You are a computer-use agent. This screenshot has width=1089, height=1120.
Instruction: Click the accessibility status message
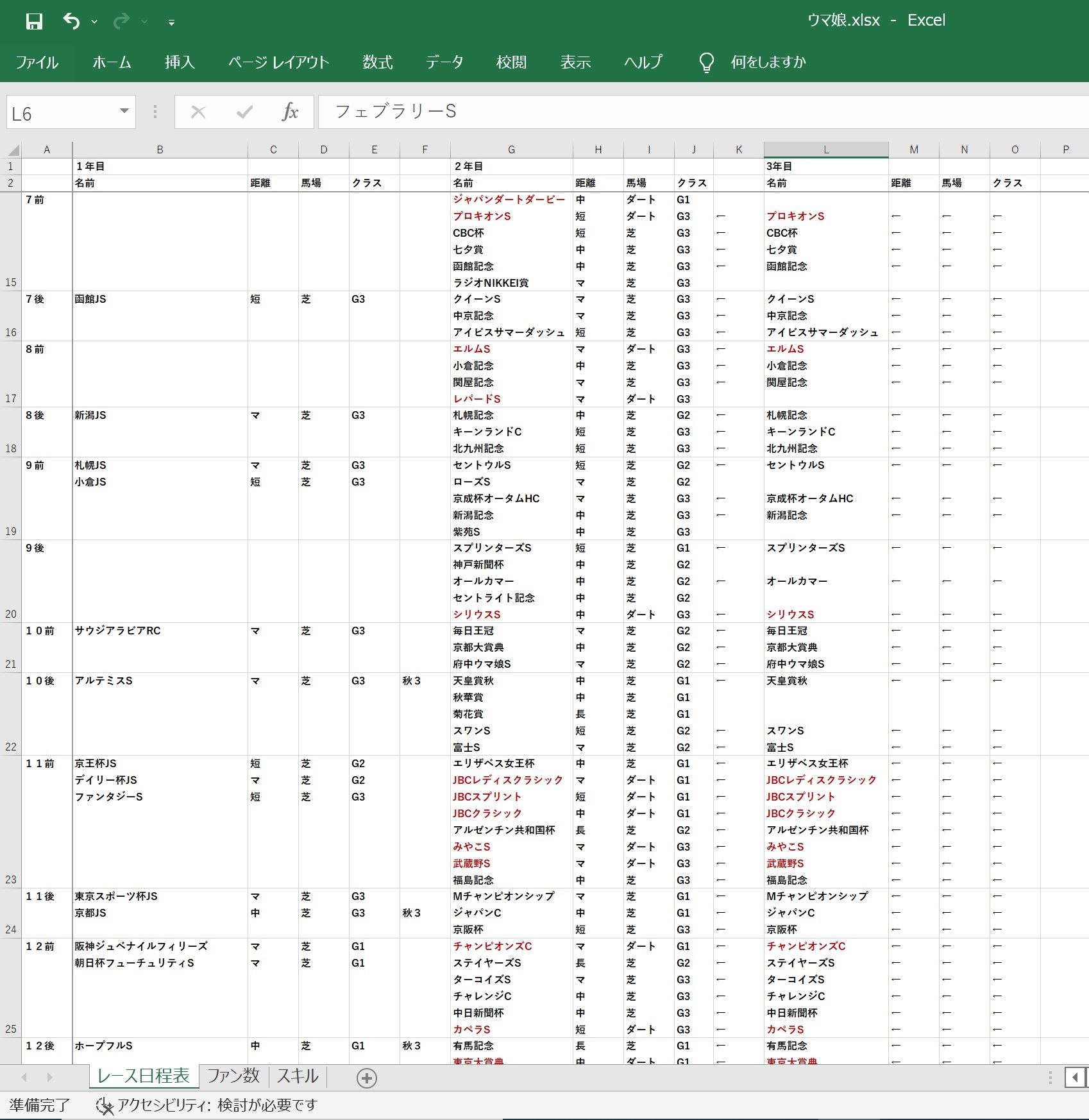pos(207,1105)
